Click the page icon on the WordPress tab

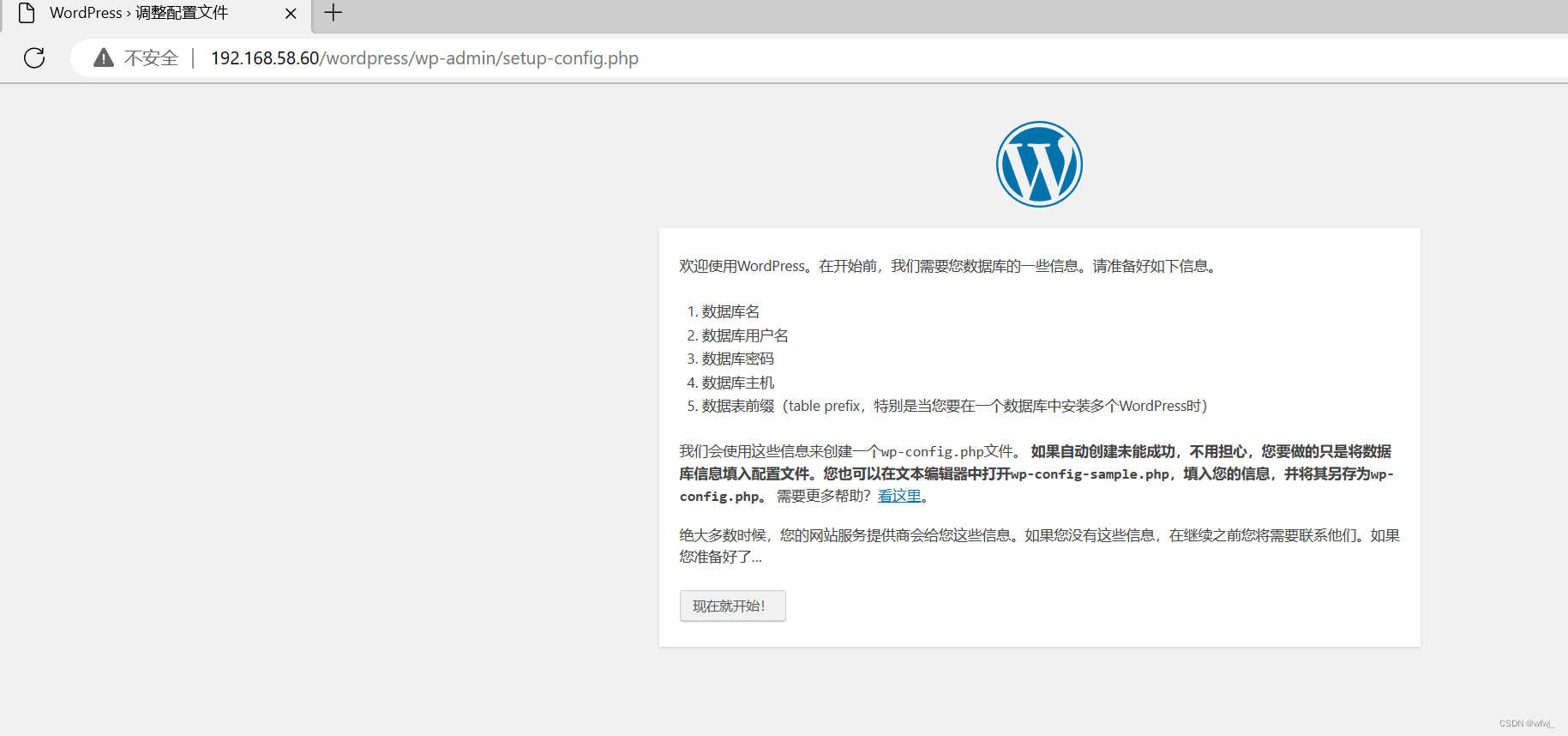[x=27, y=13]
